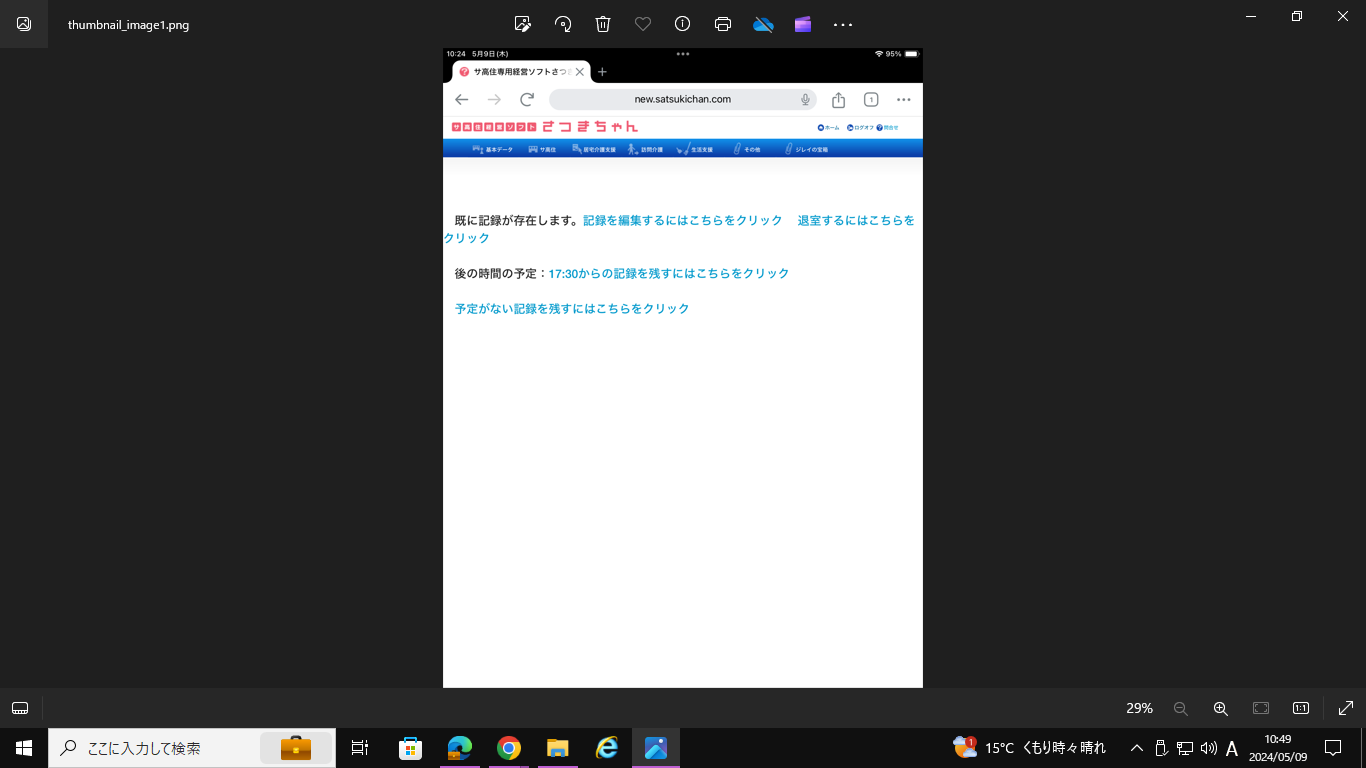The image size is (1366, 768).
Task: Print the current image
Action: [723, 24]
